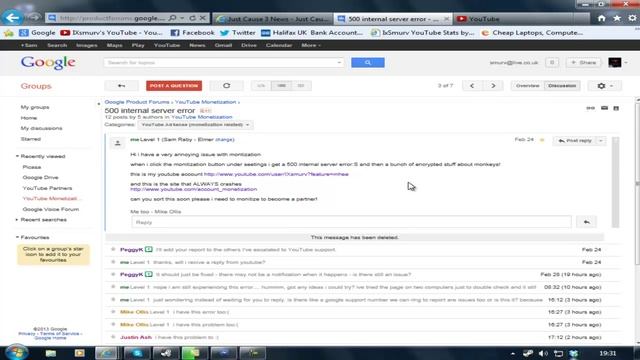Click Calendar in the Google bar

pos(279,45)
